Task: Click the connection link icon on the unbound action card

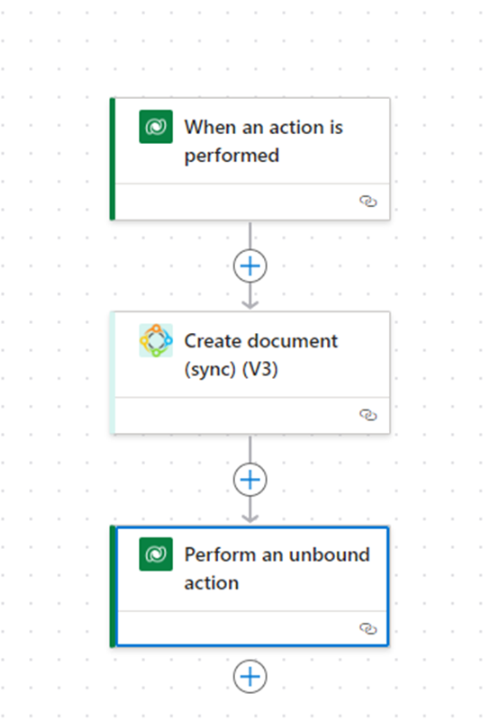Action: point(368,629)
